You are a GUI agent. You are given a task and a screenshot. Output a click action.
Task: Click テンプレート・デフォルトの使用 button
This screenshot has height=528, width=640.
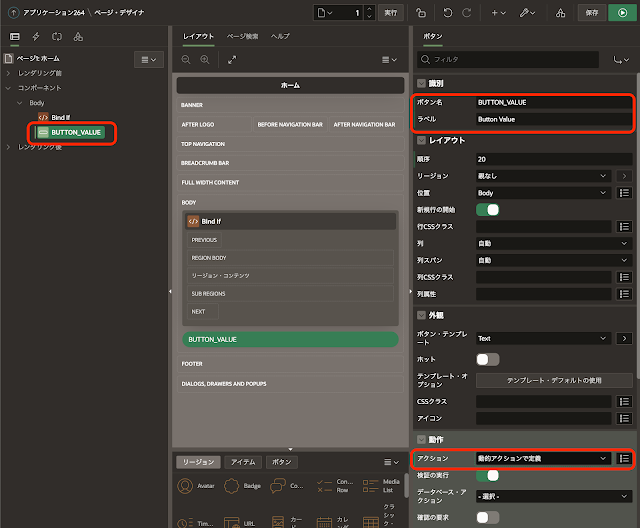tap(554, 380)
